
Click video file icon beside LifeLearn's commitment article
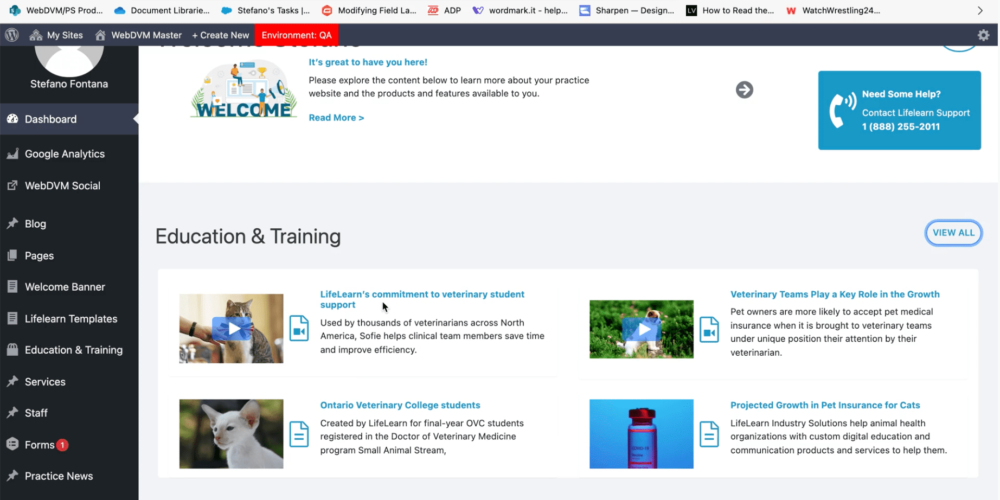point(299,328)
